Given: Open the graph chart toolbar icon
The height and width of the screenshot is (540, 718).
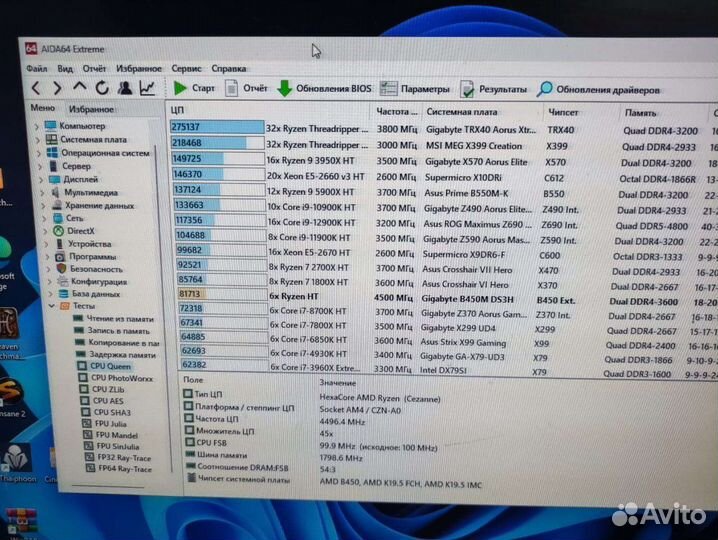Looking at the screenshot, I should click(x=147, y=87).
